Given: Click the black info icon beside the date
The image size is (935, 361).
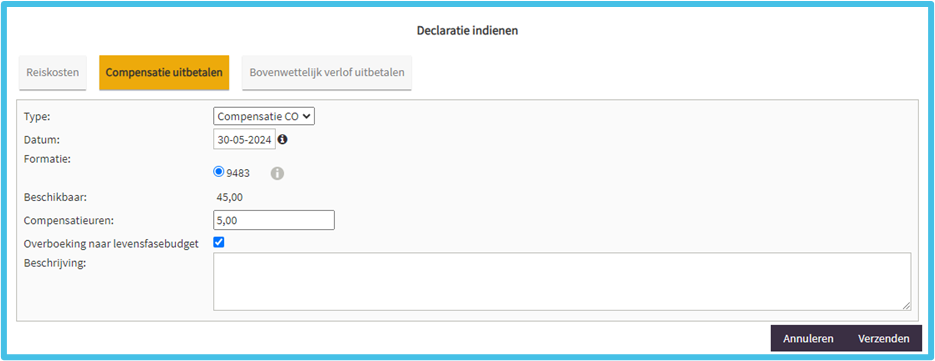Looking at the screenshot, I should 283,139.
